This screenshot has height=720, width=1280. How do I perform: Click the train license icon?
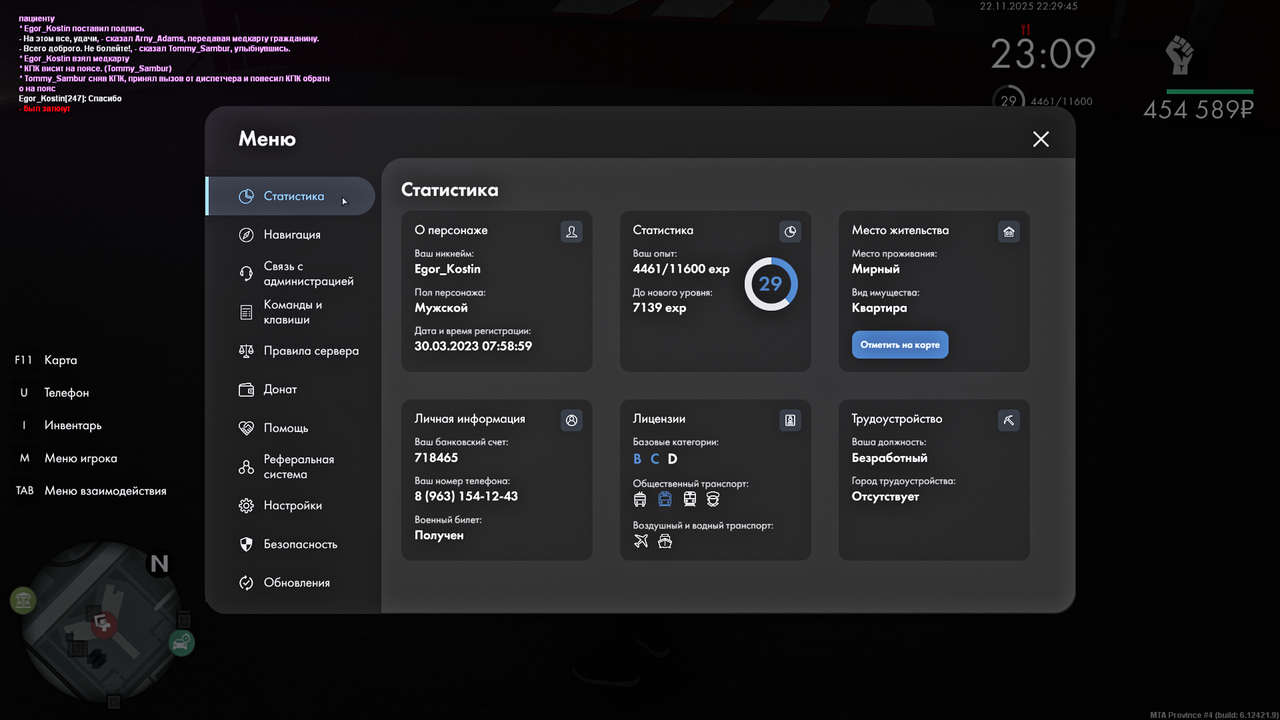(690, 499)
